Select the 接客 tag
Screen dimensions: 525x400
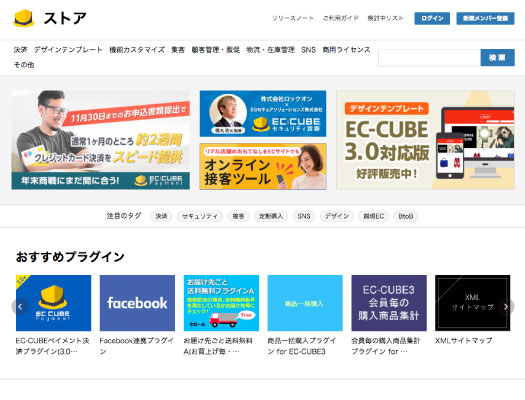point(238,216)
